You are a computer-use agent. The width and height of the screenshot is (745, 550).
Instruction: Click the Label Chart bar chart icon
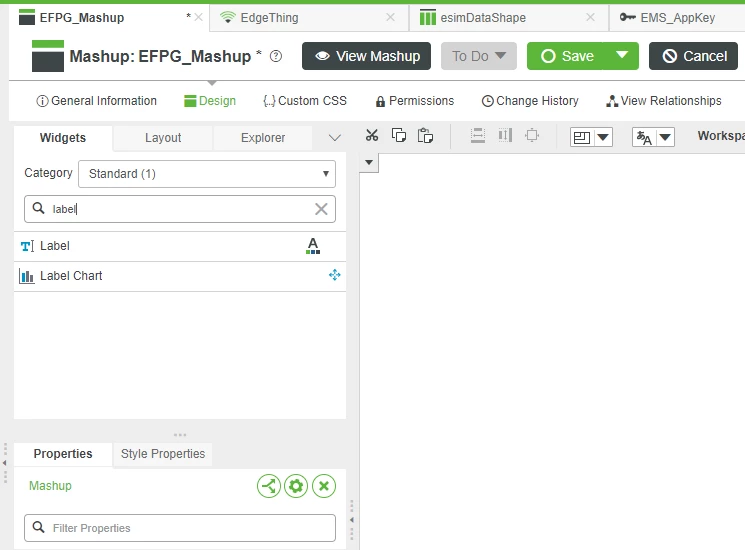point(27,276)
